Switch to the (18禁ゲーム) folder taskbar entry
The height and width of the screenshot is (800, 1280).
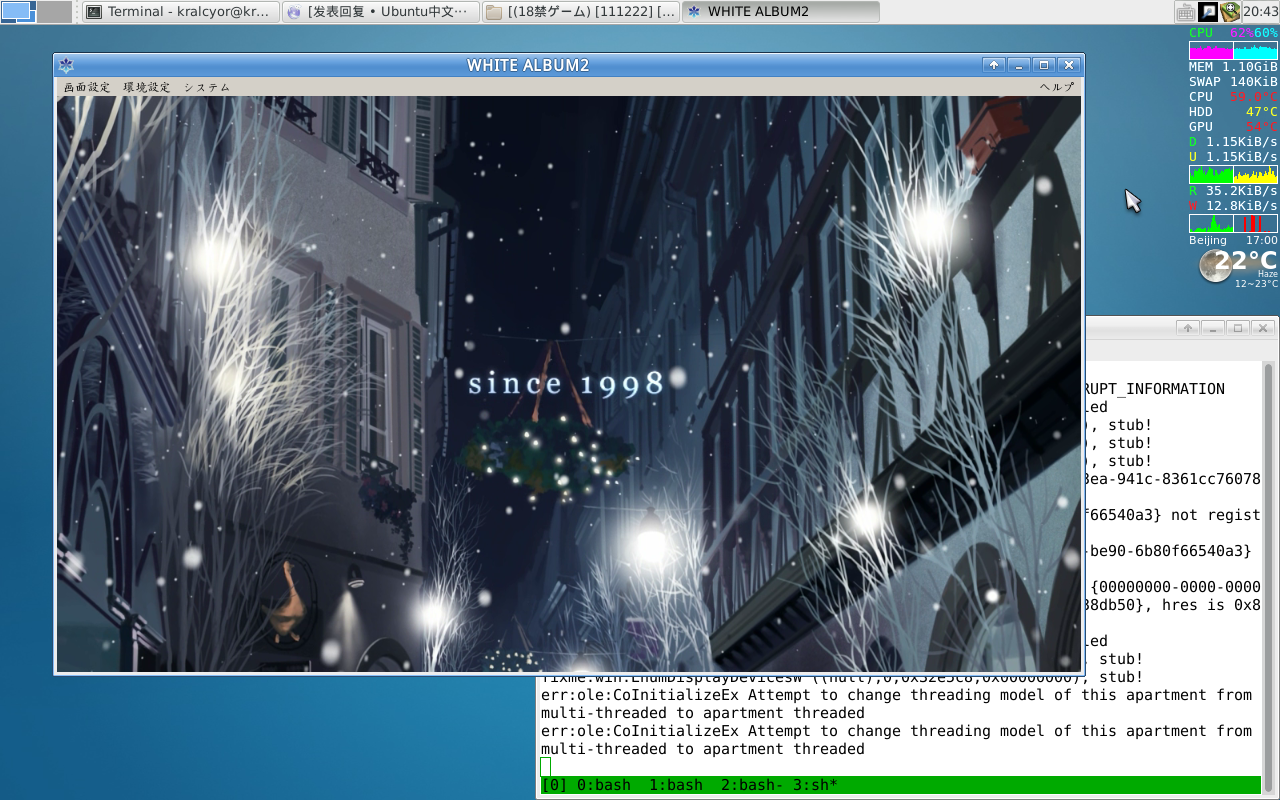pos(580,12)
